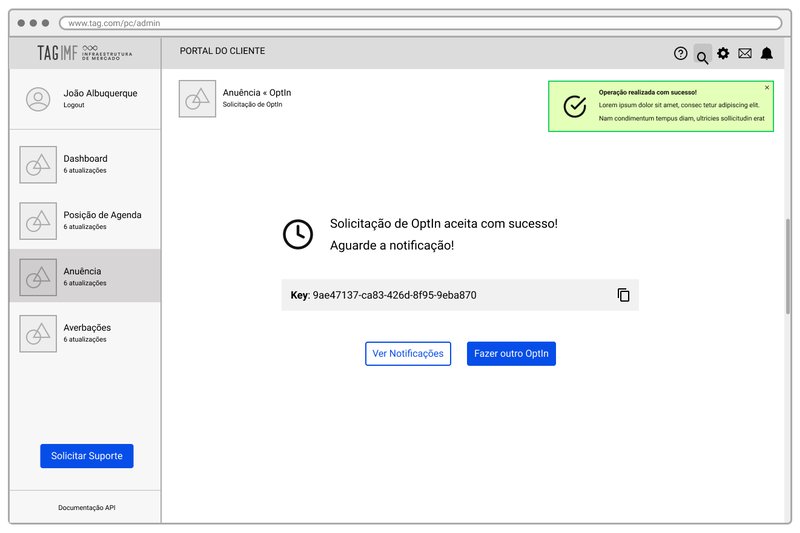Copy the OptIn key to clipboard
Image resolution: width=800 pixels, height=533 pixels.
[x=623, y=295]
